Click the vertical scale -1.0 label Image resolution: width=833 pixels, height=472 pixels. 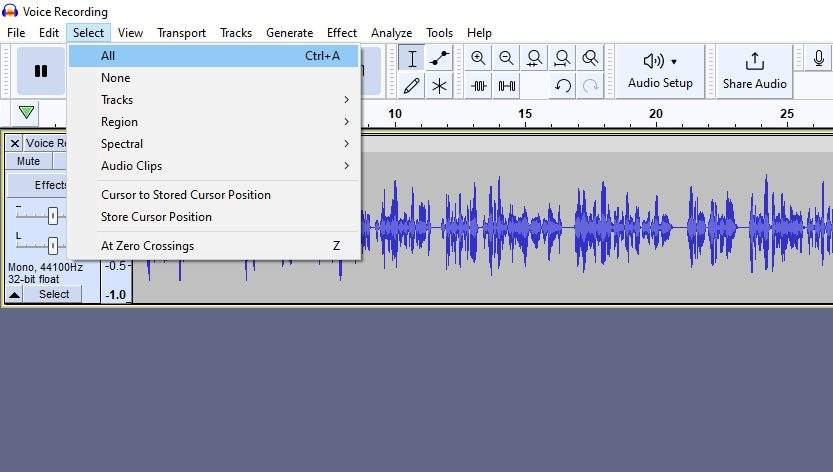(x=116, y=295)
